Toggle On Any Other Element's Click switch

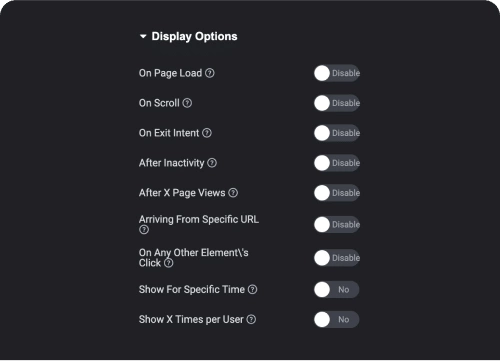point(337,258)
